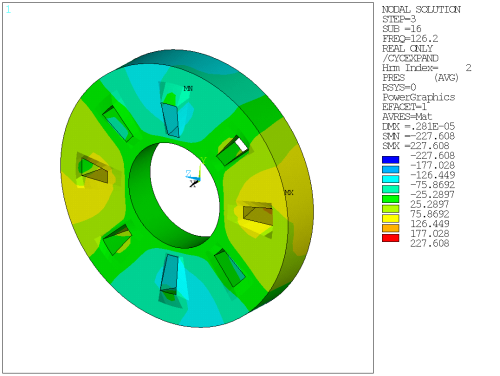Click the cyan swatch next to -126.449

390,179
